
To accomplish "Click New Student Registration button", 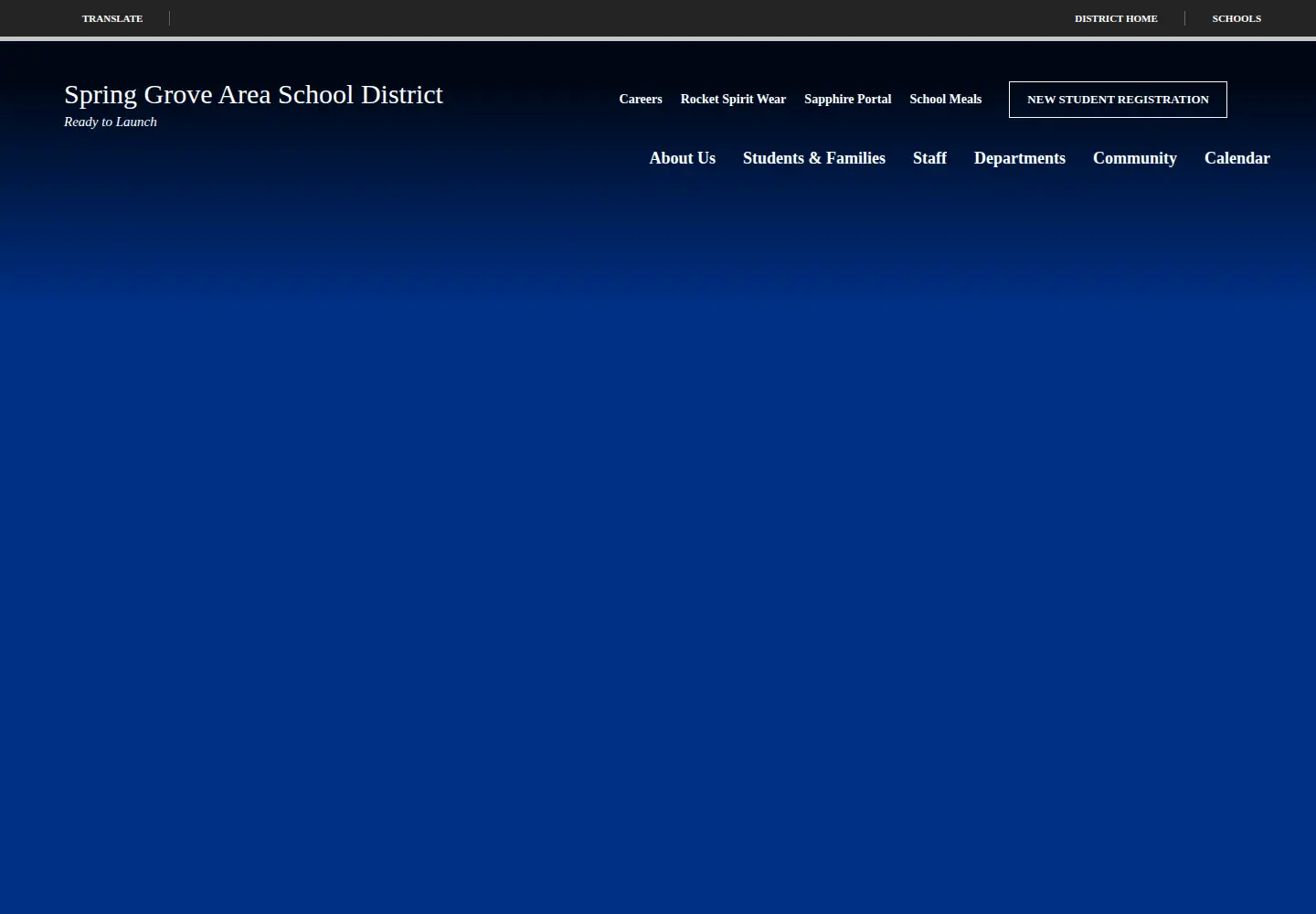I will 1118,100.
